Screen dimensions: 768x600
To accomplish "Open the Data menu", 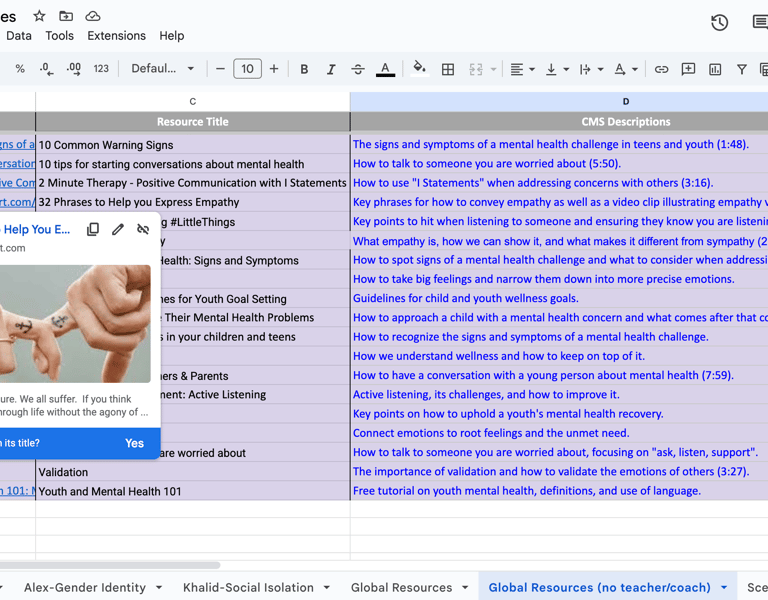I will (19, 36).
